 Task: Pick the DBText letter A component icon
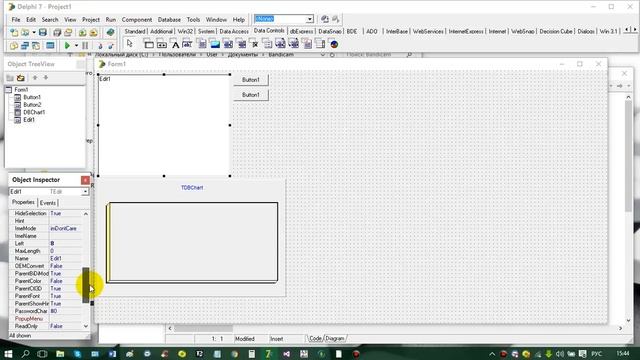coord(175,44)
